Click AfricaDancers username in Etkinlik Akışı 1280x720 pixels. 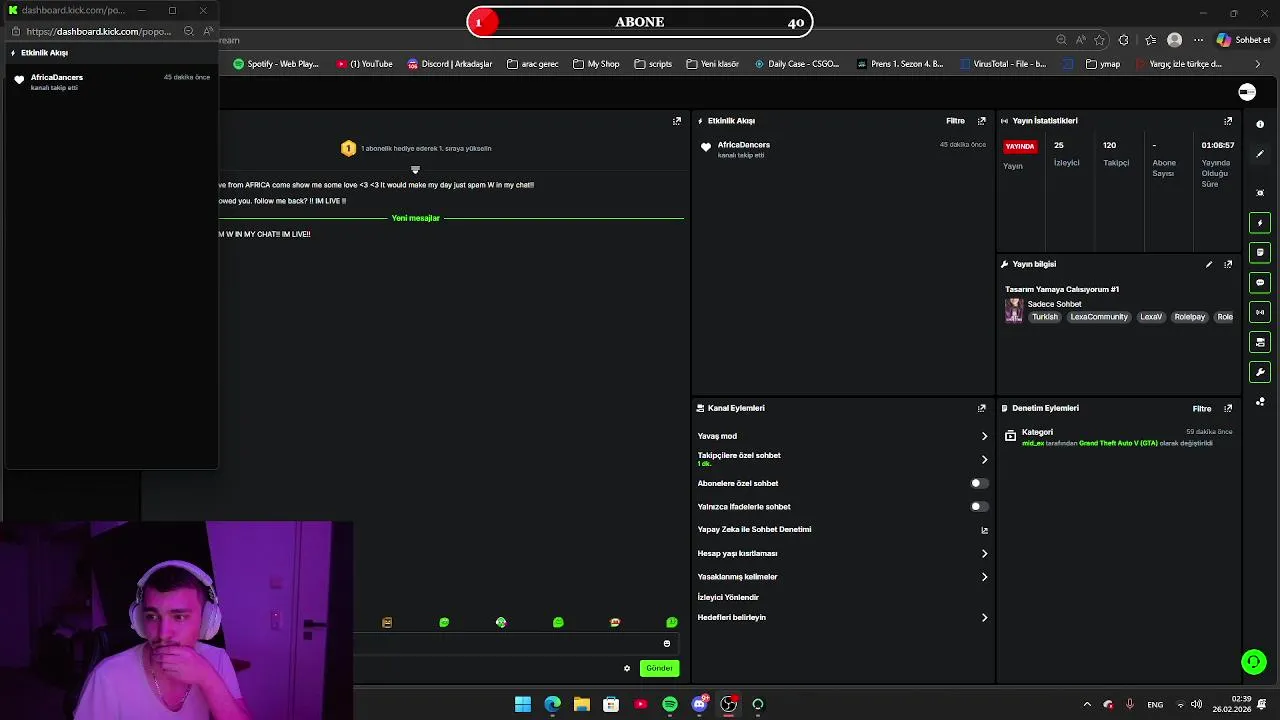click(744, 145)
